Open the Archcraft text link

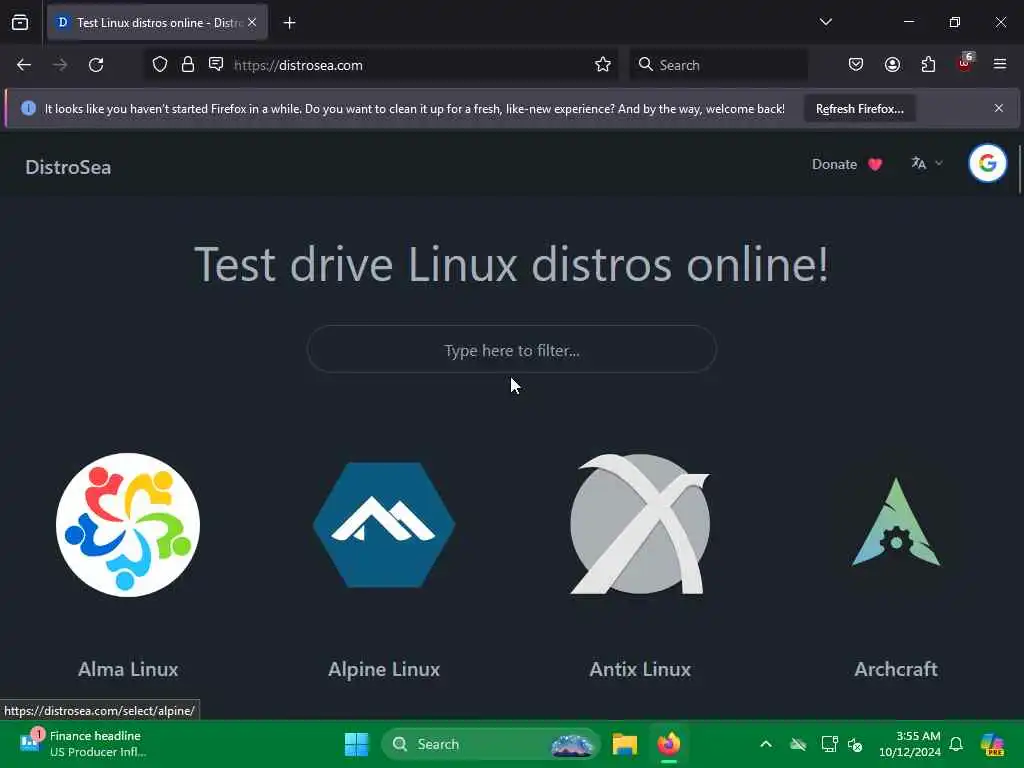(x=896, y=669)
